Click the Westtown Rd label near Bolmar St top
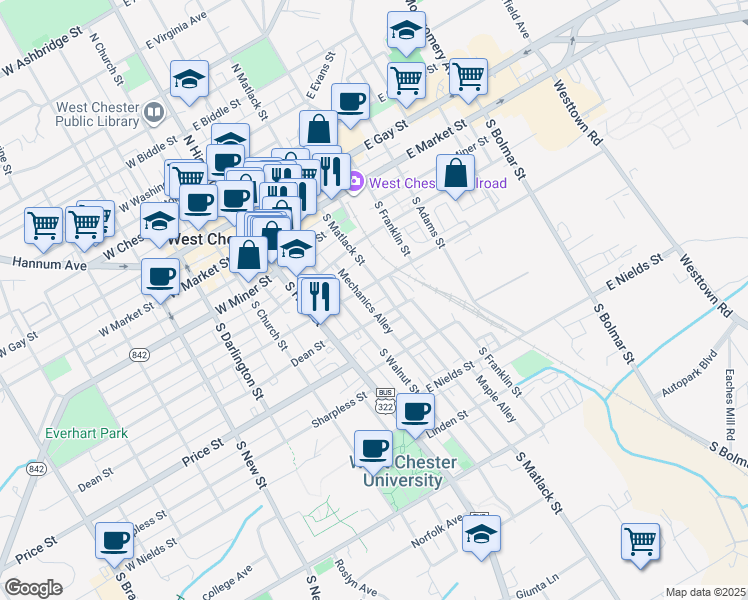The width and height of the screenshot is (748, 600). click(x=578, y=113)
